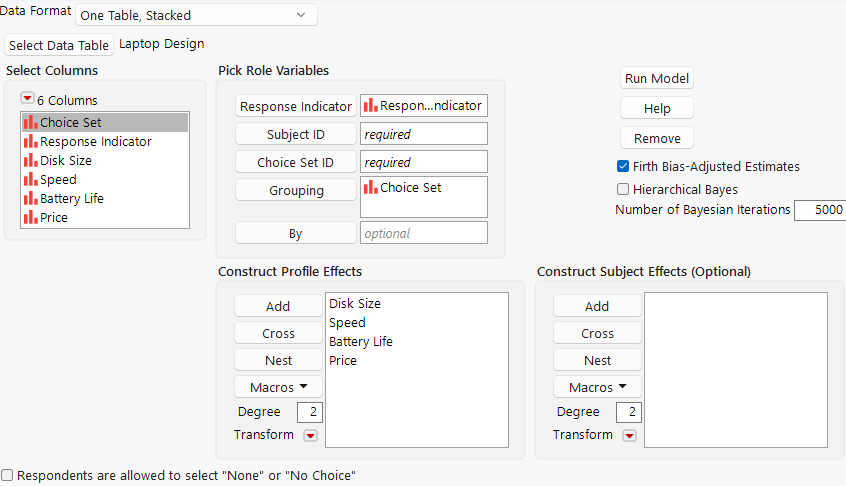
Task: Disable Firth Bias-Adjusted Estimates checkbox
Action: [623, 167]
